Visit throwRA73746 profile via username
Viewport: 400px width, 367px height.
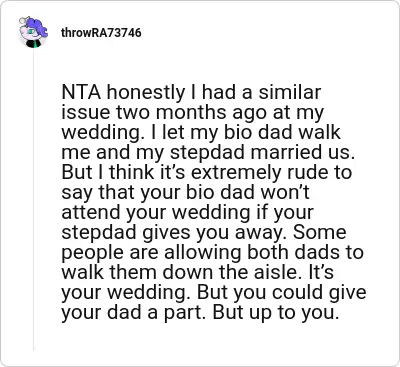(x=101, y=33)
